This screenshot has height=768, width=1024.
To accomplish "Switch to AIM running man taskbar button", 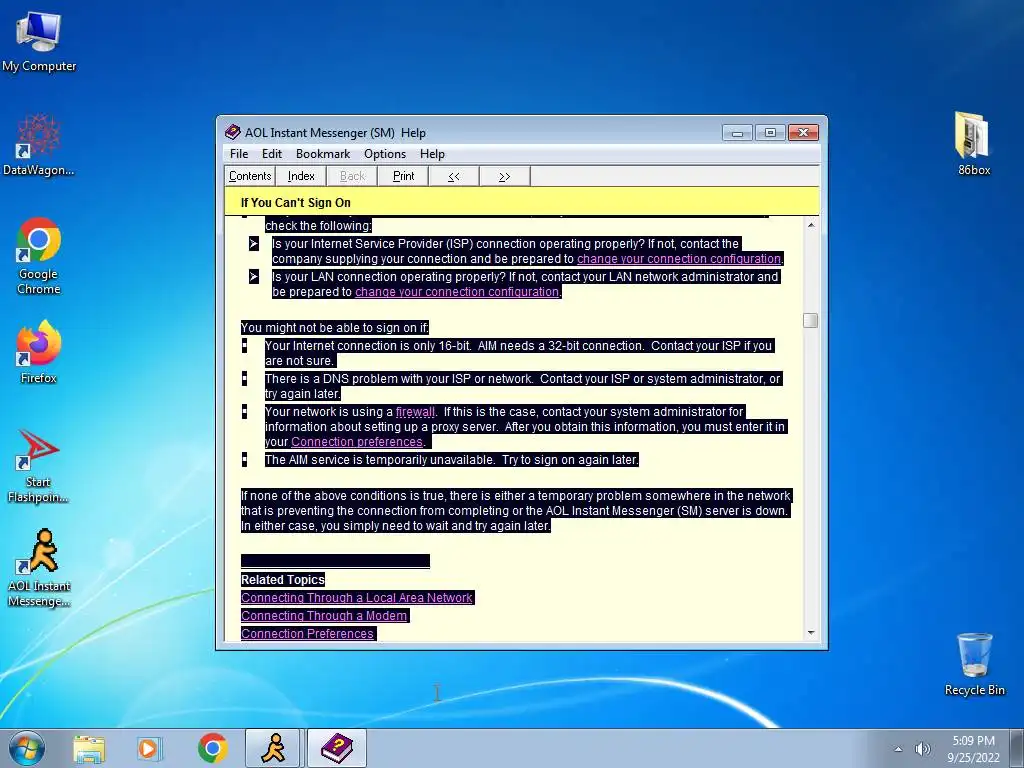I will coord(273,748).
